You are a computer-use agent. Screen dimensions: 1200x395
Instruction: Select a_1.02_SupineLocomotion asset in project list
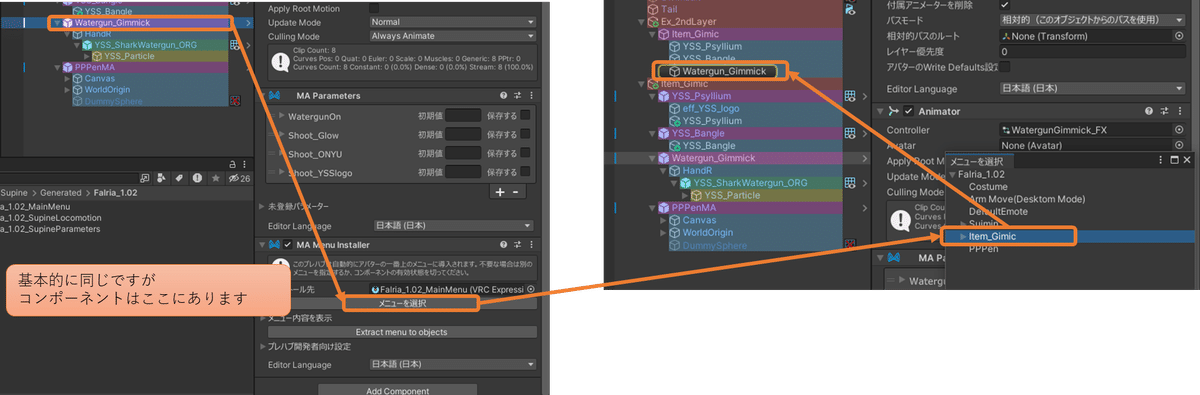click(x=51, y=217)
